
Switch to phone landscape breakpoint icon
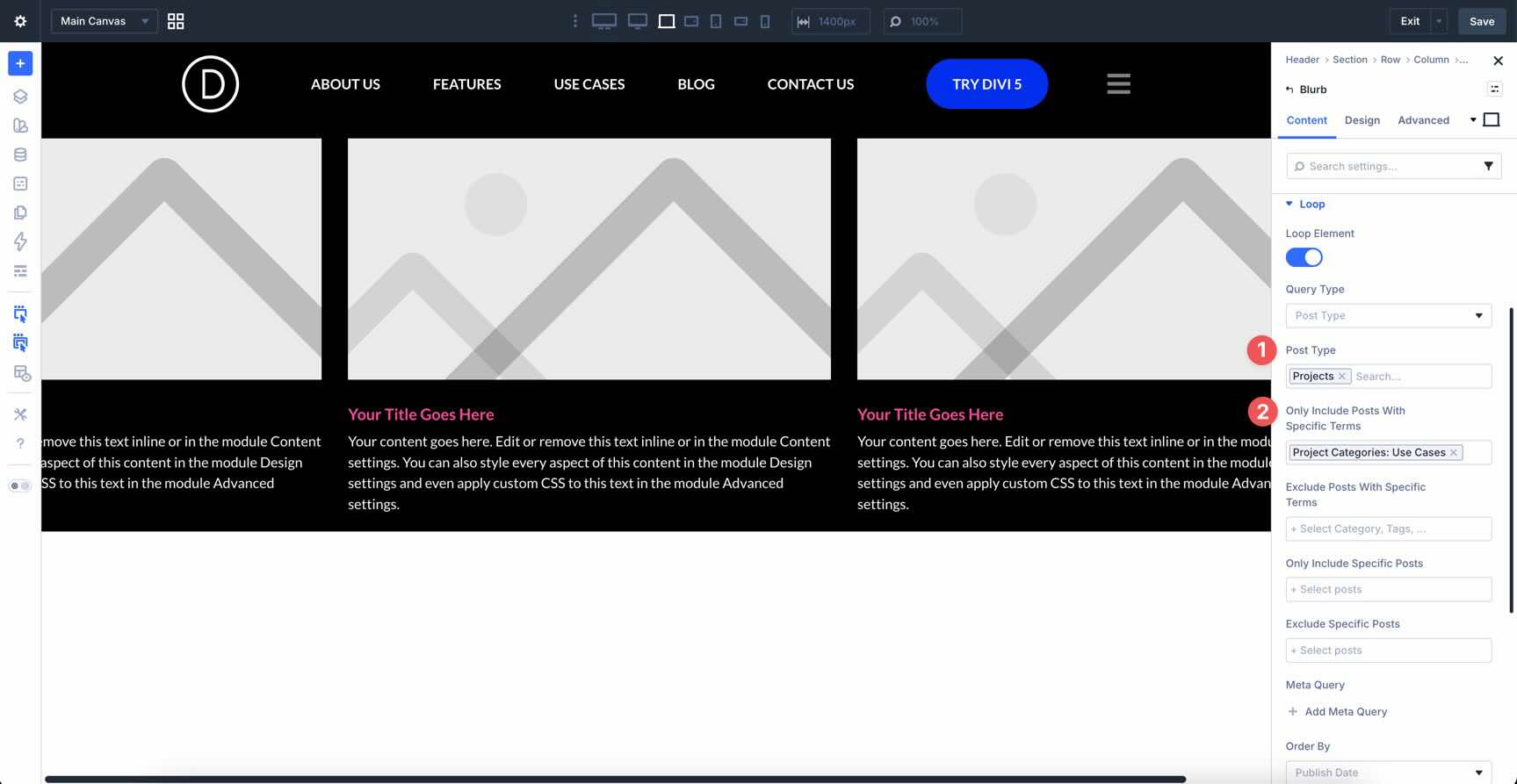click(740, 21)
